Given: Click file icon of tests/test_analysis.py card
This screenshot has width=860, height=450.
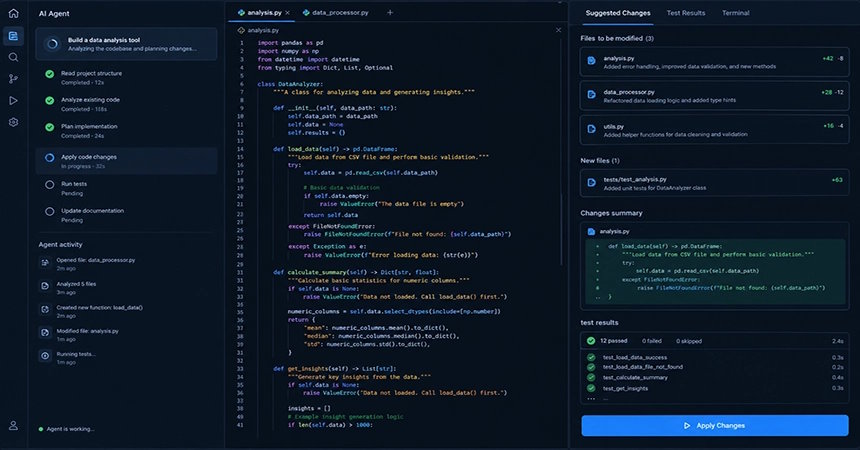Looking at the screenshot, I should [591, 182].
